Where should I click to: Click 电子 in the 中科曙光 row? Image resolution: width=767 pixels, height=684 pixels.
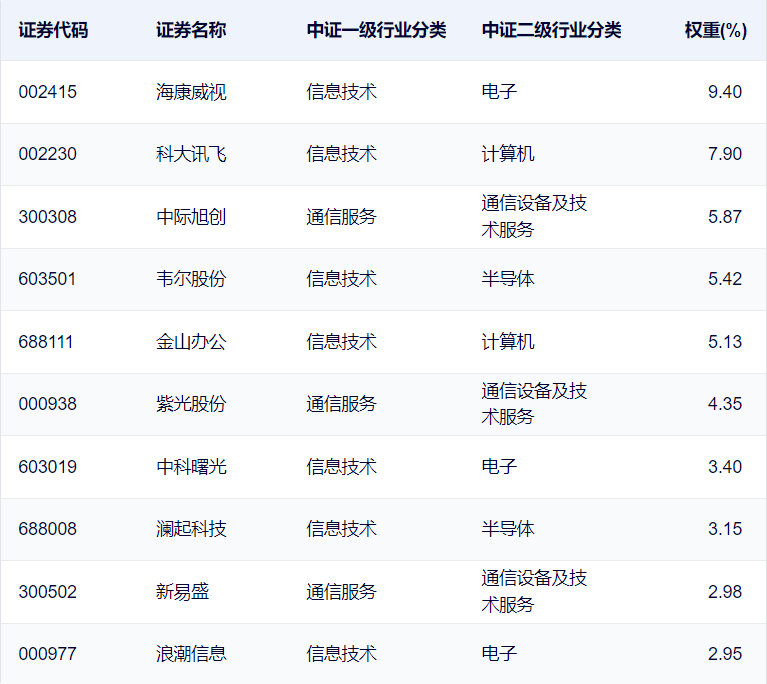point(499,467)
